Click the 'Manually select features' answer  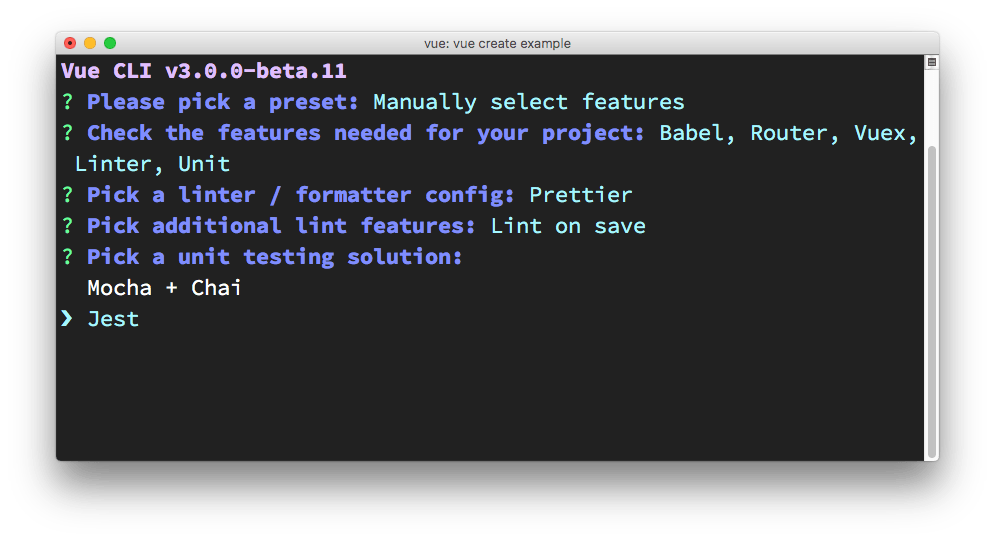(529, 102)
